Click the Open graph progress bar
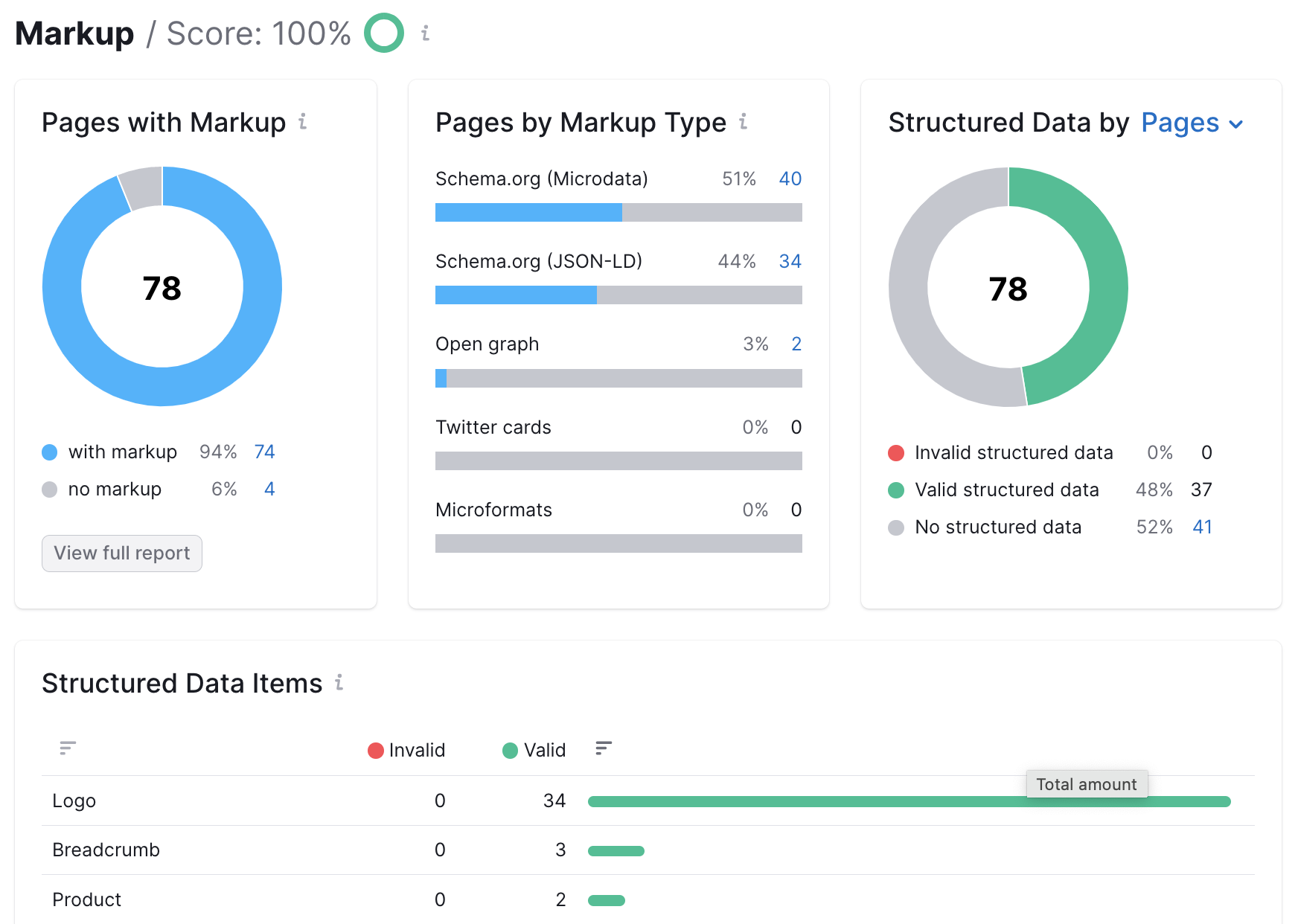The height and width of the screenshot is (924, 1298). 618,378
